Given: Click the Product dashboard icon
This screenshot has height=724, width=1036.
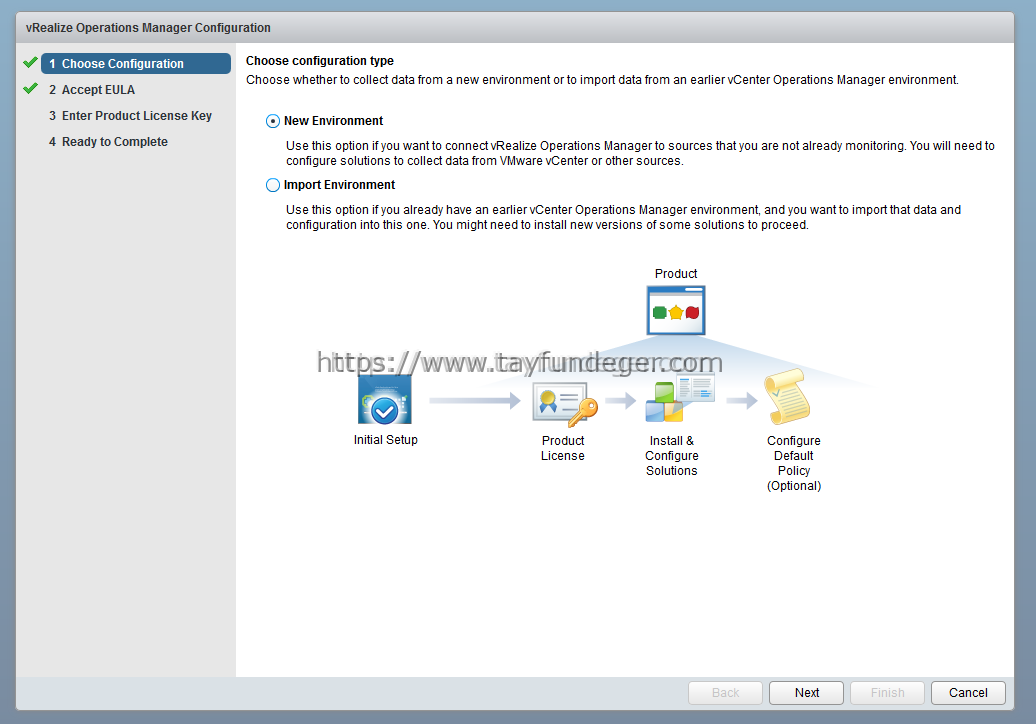Looking at the screenshot, I should [x=676, y=310].
